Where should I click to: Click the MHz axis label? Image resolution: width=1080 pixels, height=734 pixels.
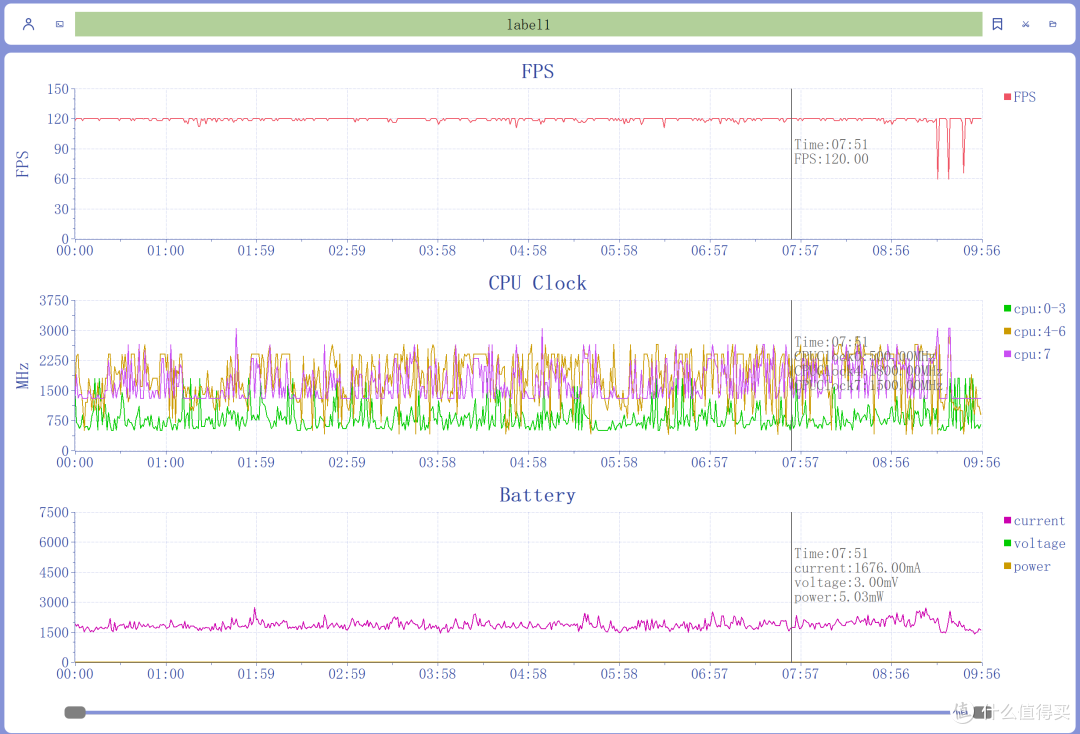point(23,376)
